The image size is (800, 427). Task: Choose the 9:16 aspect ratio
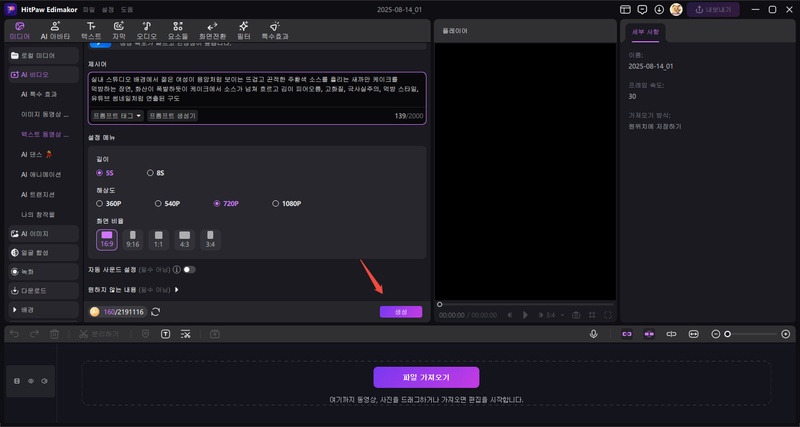tap(133, 240)
